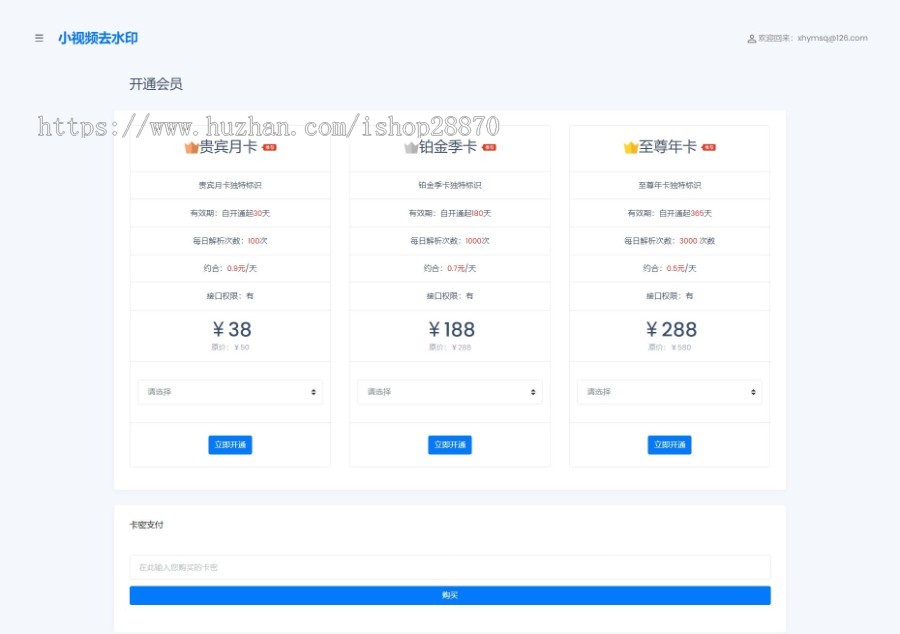Click the blue 购买 button
900x634 pixels.
(x=450, y=596)
